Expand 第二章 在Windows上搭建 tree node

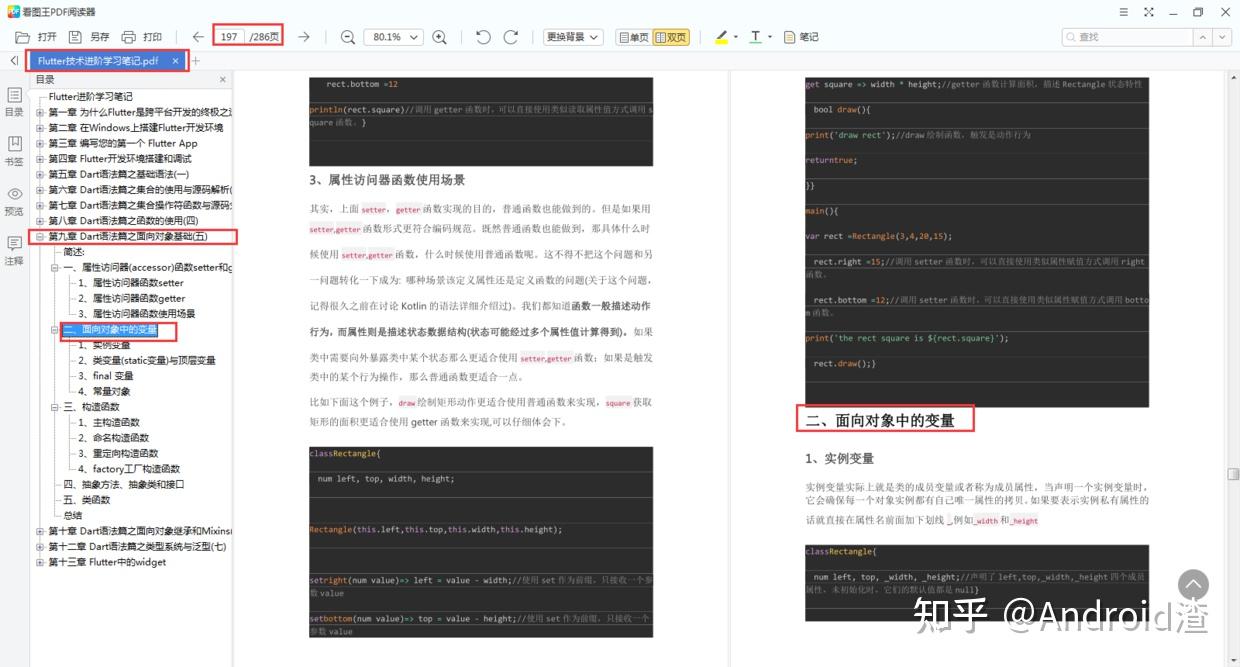[40, 128]
